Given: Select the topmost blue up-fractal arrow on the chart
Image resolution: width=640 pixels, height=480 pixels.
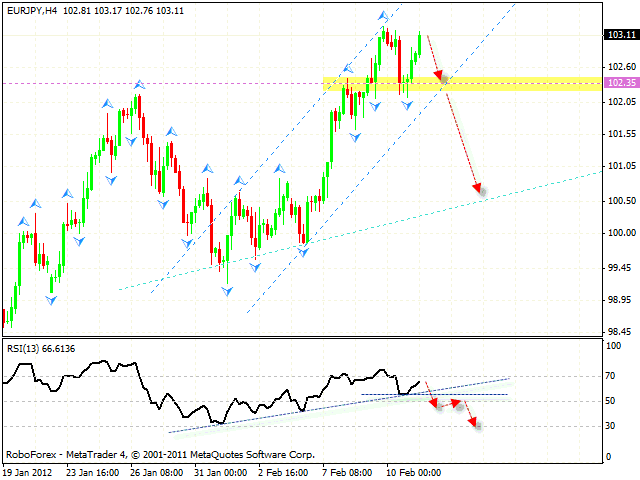Looking at the screenshot, I should [x=383, y=17].
